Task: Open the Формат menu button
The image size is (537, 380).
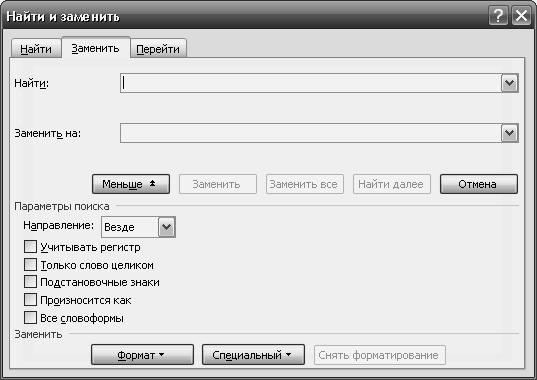Action: click(x=142, y=355)
